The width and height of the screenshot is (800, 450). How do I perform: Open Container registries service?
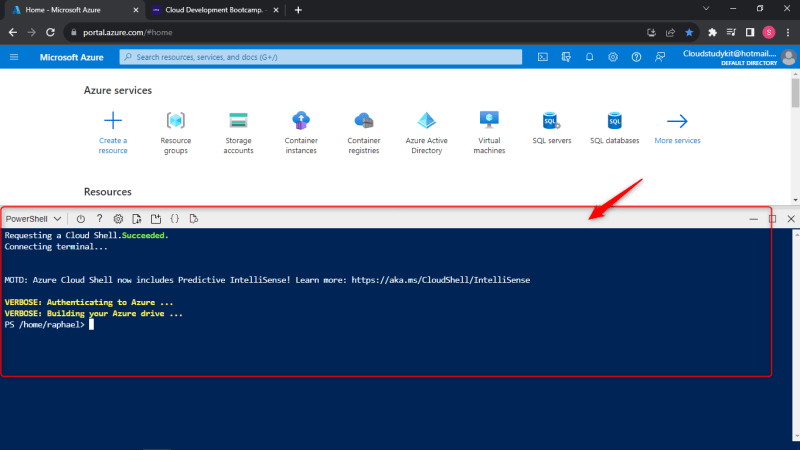pyautogui.click(x=364, y=133)
